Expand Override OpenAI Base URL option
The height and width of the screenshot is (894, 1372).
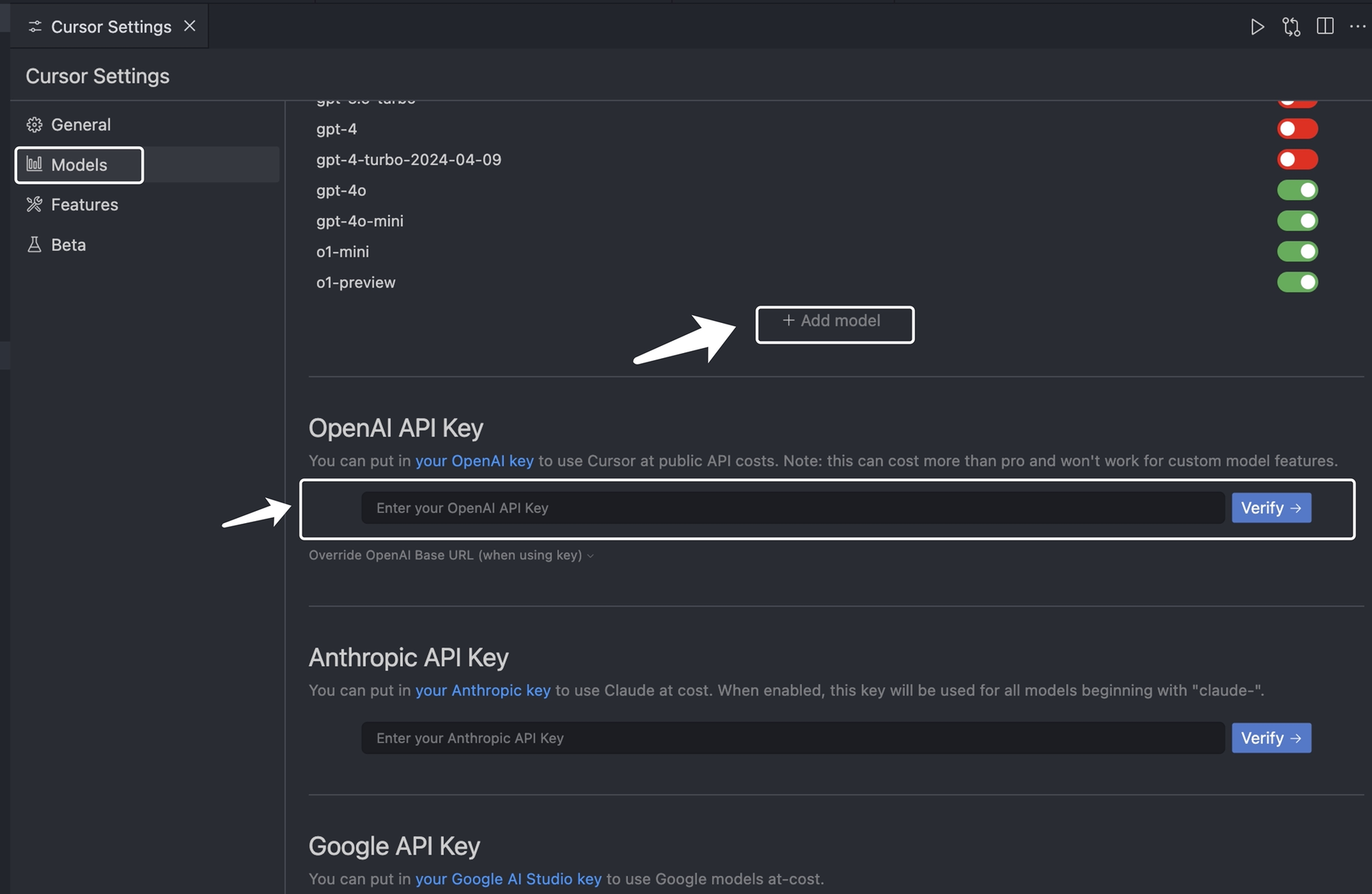point(451,555)
